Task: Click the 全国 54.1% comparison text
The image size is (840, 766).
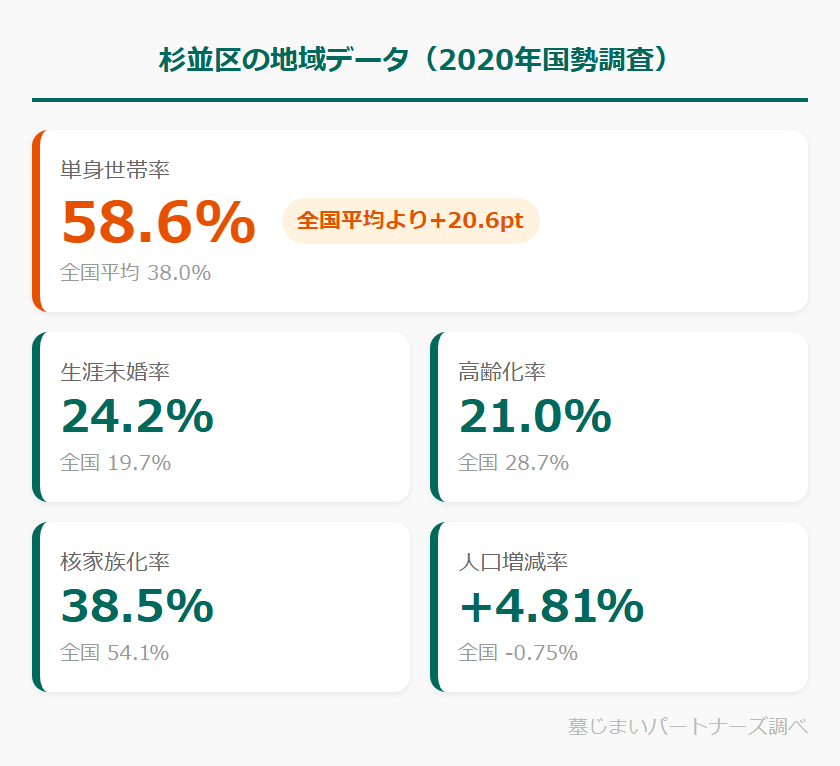Action: 115,652
